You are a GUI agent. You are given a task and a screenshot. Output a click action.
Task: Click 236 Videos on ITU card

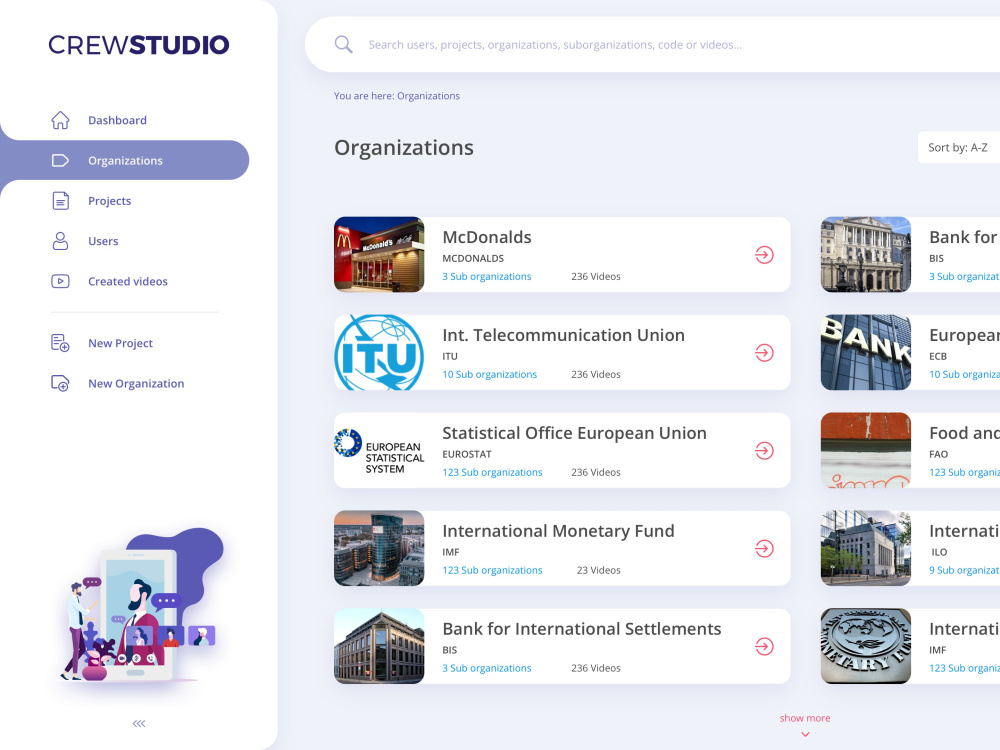[x=596, y=374]
